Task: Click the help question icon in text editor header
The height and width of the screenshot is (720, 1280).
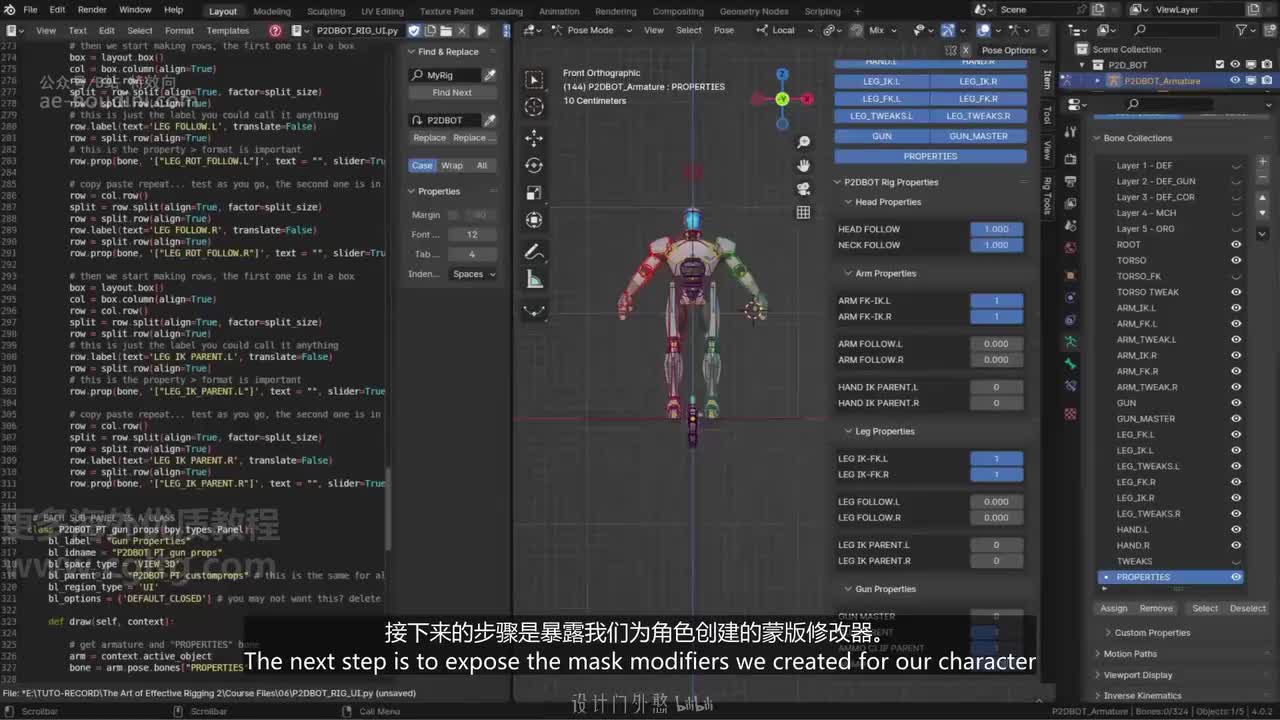Action: [x=275, y=31]
